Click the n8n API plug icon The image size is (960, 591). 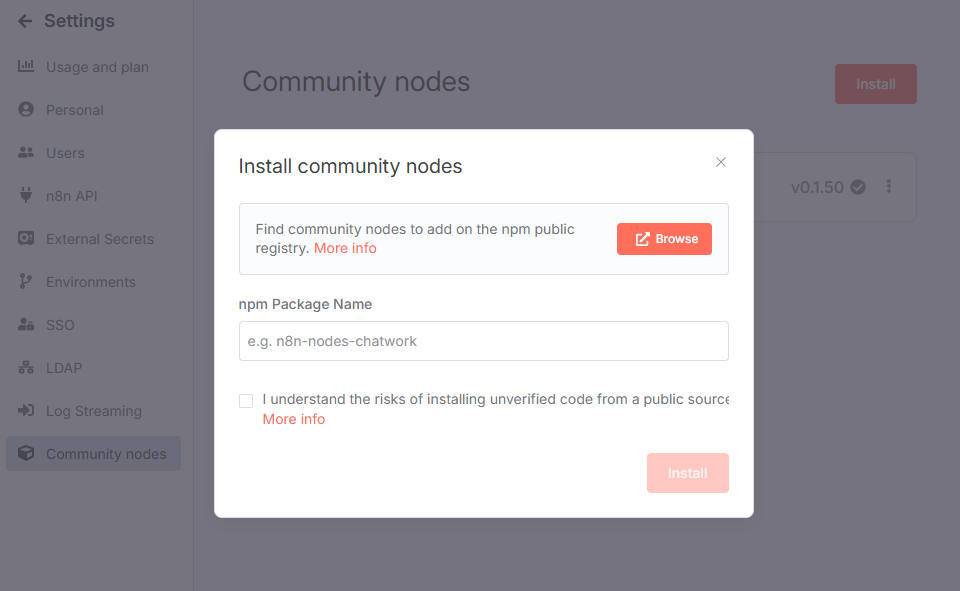(26, 195)
